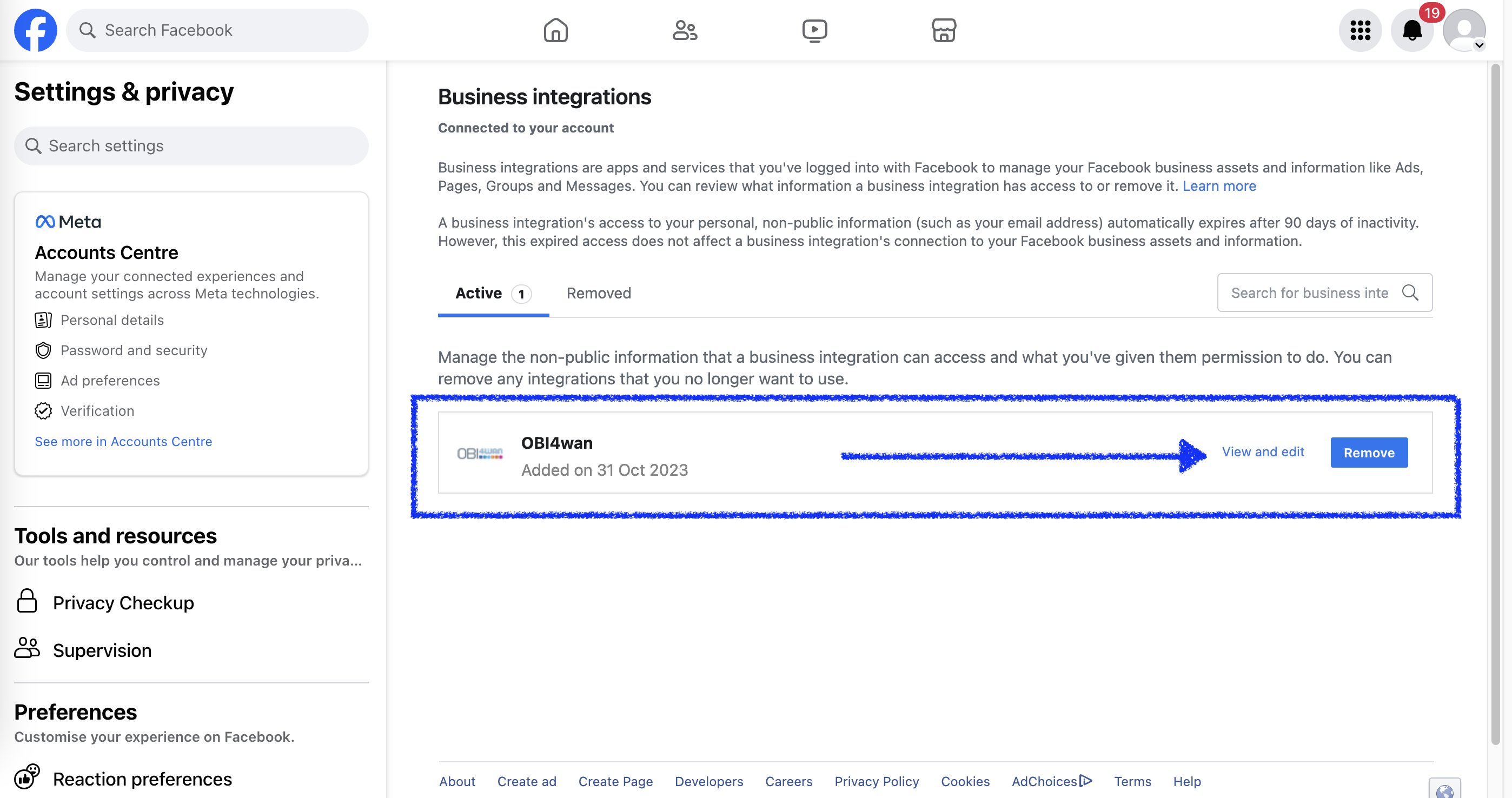The width and height of the screenshot is (1512, 798).
Task: Open Password and security
Action: pyautogui.click(x=134, y=350)
